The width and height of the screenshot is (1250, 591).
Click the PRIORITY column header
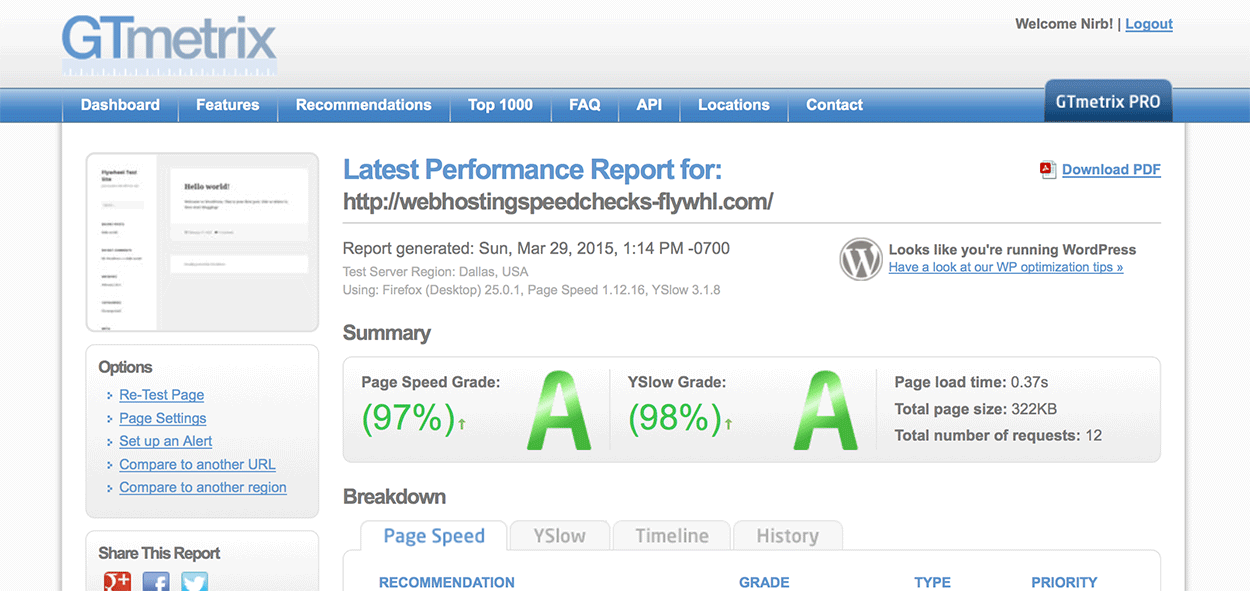point(1064,582)
